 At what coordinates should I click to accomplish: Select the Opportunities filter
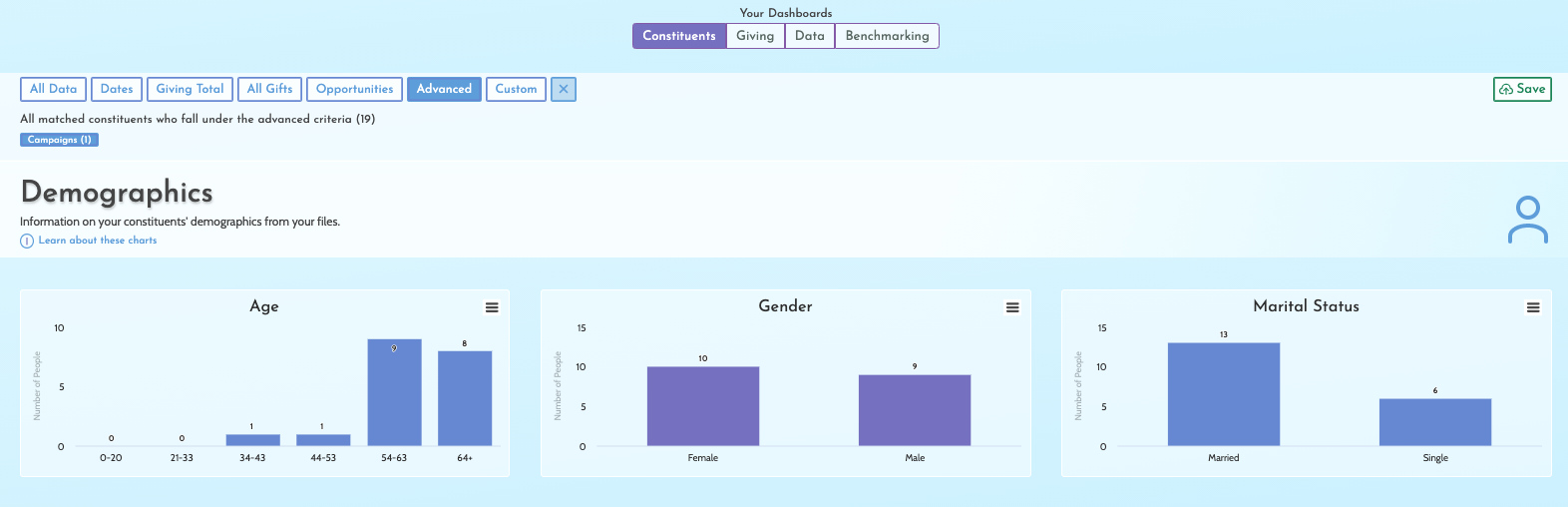[354, 89]
